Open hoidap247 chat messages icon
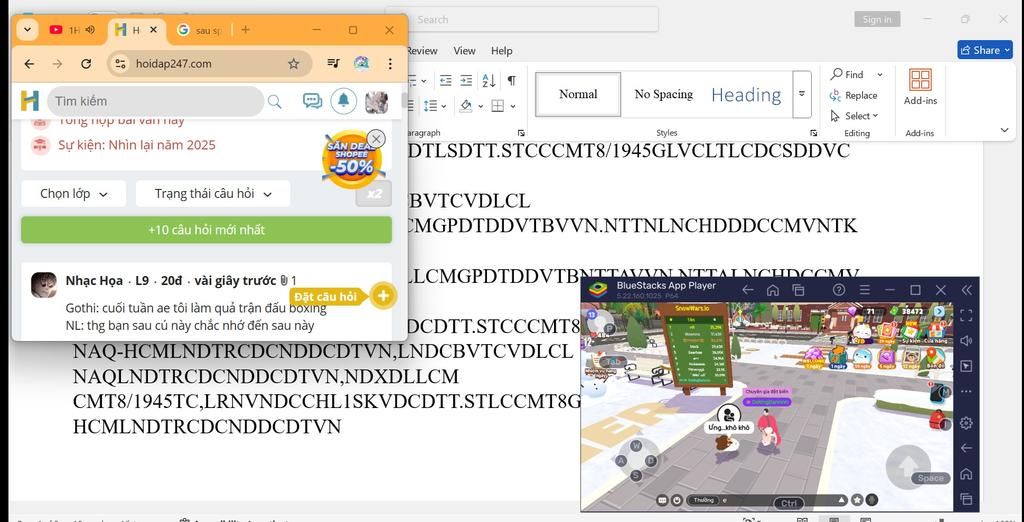Viewport: 1024px width, 522px height. pos(312,101)
